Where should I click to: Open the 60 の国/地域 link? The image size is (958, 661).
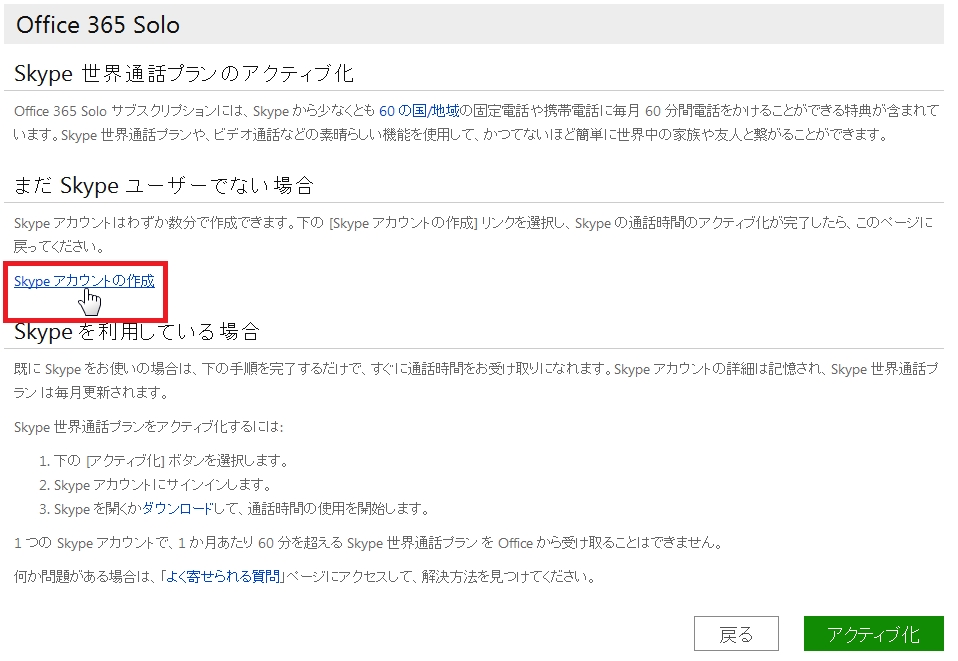coord(419,111)
